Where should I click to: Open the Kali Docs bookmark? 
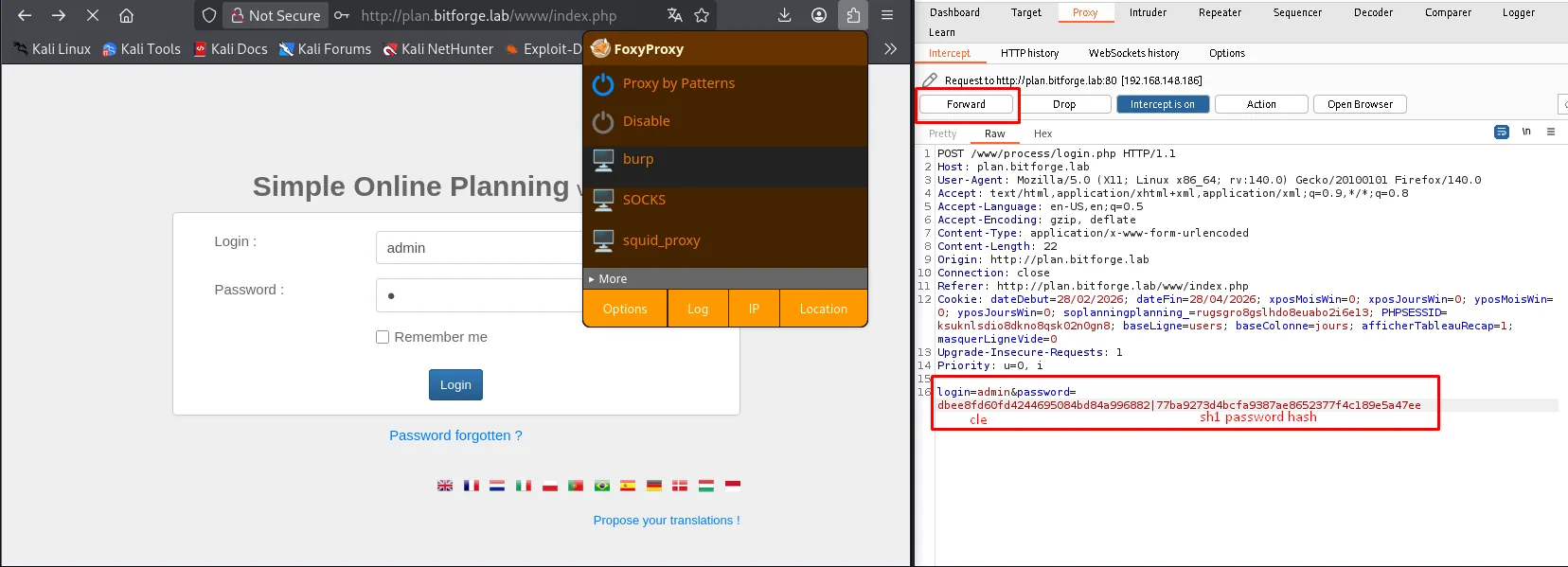pos(230,48)
